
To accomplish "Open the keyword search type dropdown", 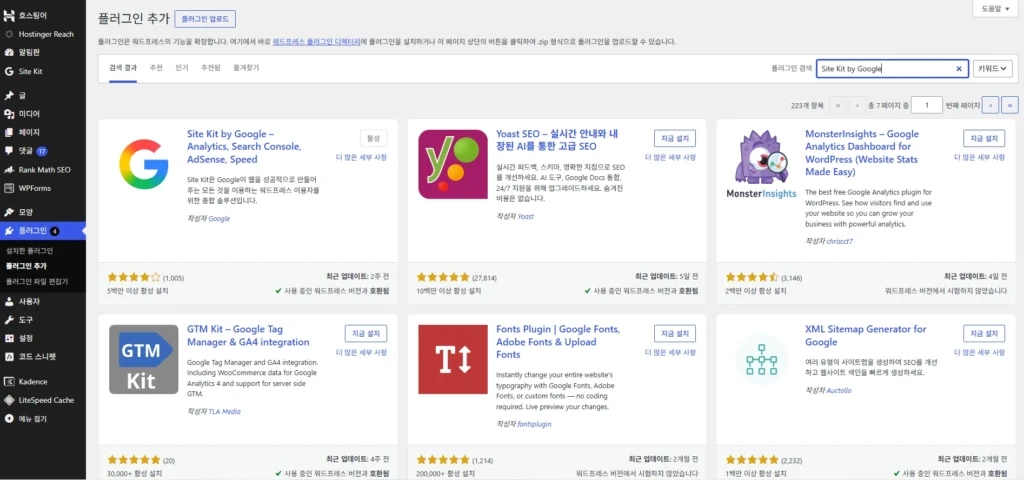I will click(x=992, y=69).
